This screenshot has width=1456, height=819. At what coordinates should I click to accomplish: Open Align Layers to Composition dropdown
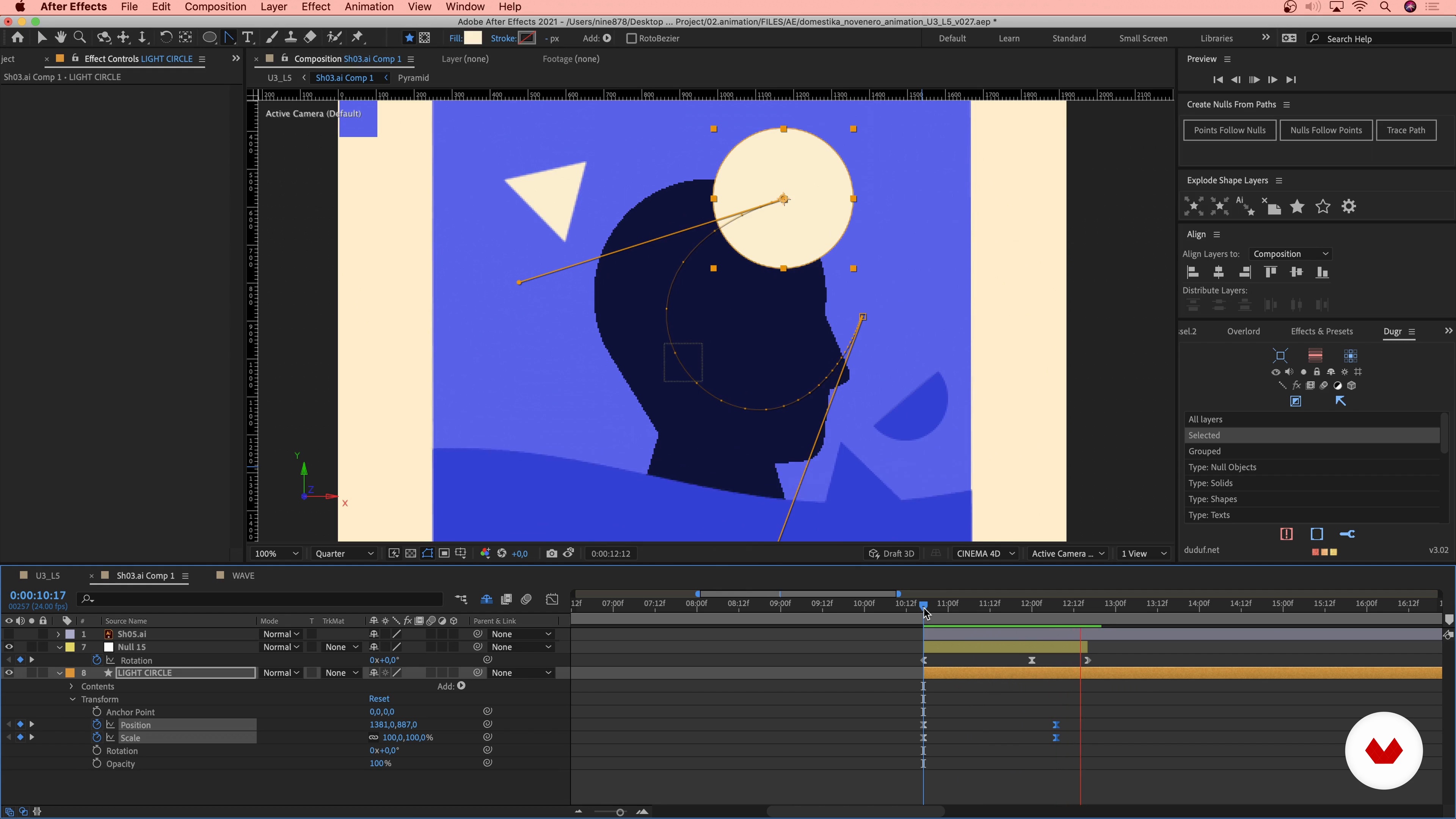[1290, 254]
